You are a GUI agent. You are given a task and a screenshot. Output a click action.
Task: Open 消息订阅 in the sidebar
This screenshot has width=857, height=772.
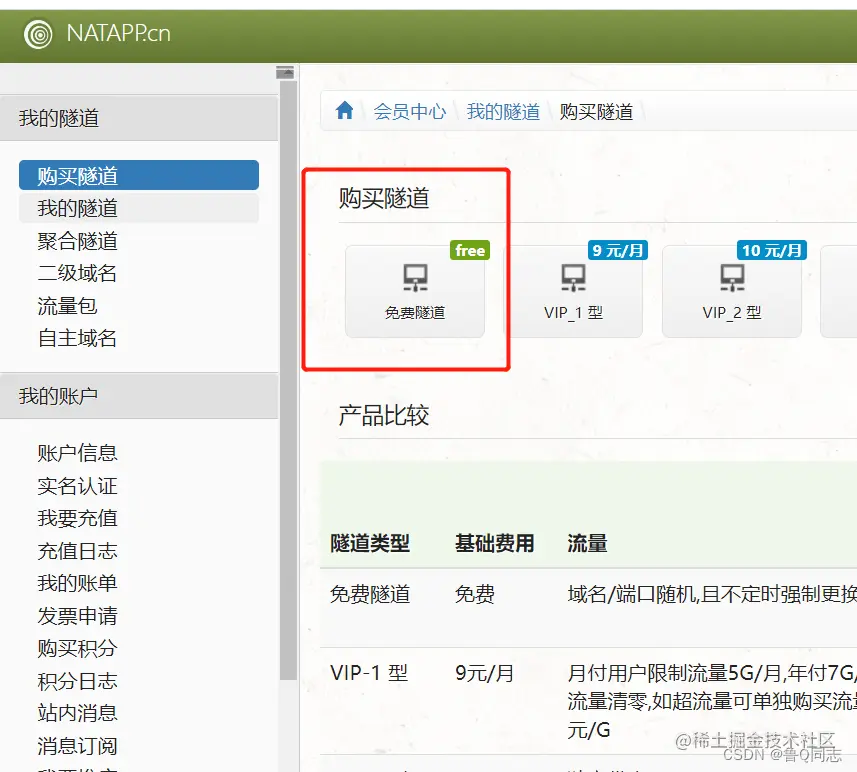click(x=78, y=746)
